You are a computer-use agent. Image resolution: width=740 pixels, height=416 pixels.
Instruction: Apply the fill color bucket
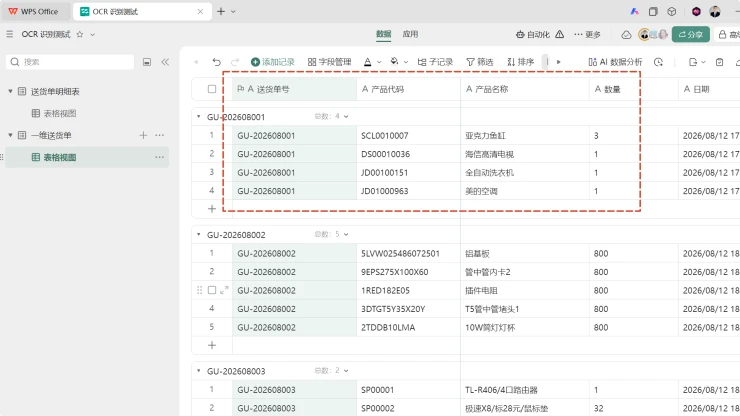pyautogui.click(x=395, y=61)
